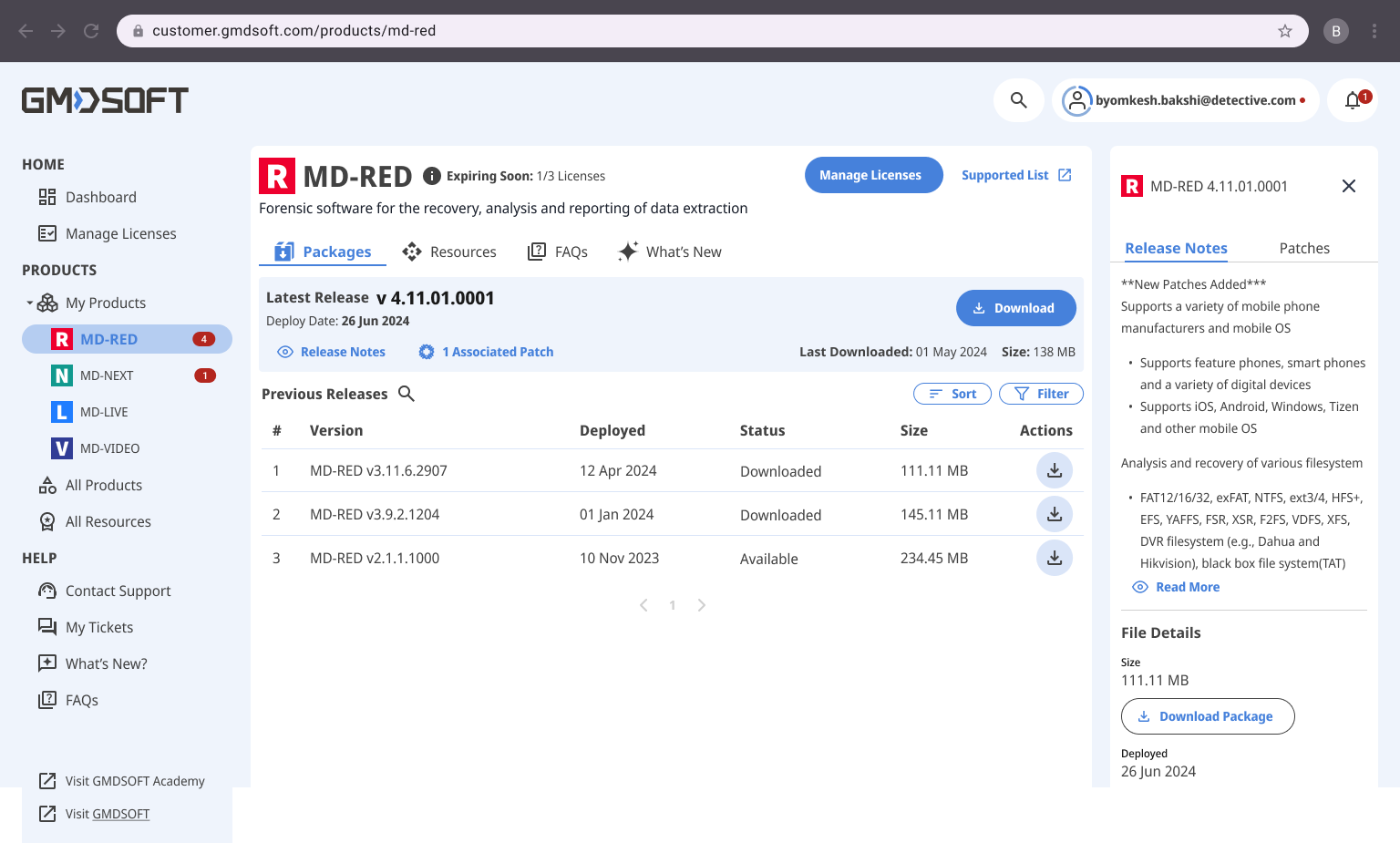Go forward in browser history
The image size is (1400, 843).
pos(58,31)
